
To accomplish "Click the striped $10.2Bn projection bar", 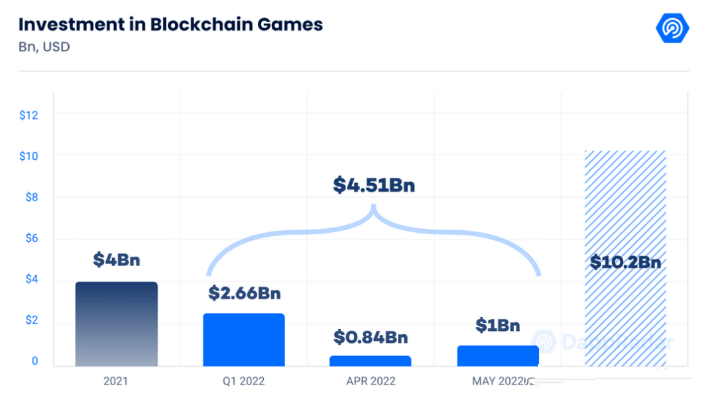I will pyautogui.click(x=625, y=258).
